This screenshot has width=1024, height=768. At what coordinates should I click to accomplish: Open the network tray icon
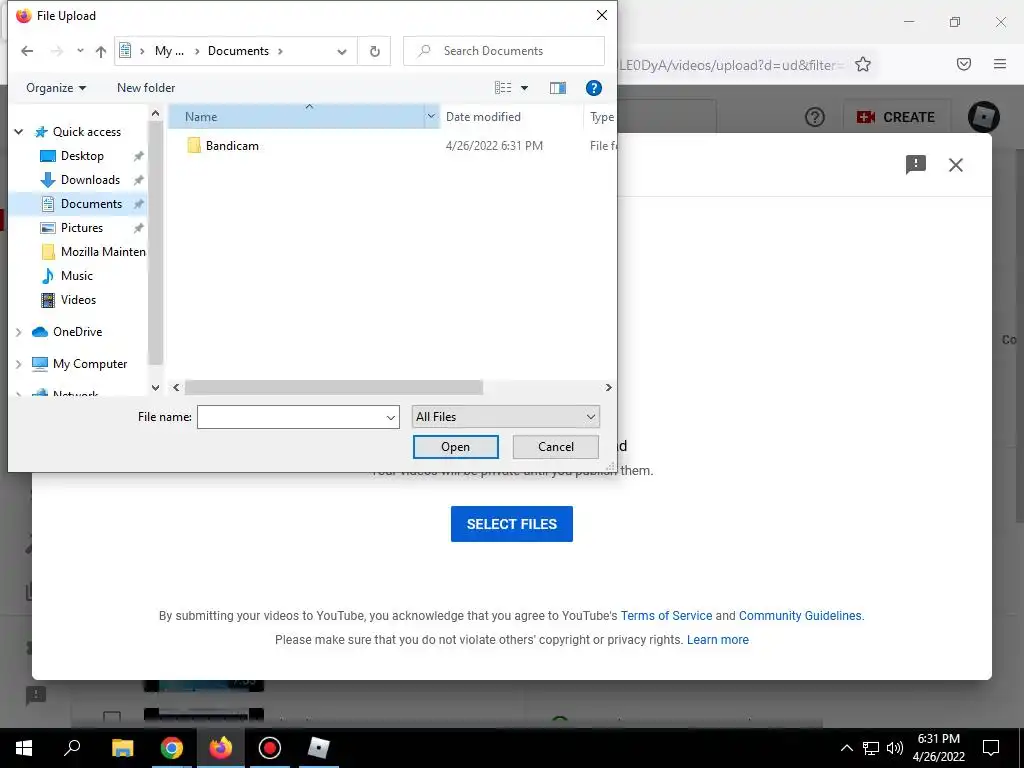[871, 748]
